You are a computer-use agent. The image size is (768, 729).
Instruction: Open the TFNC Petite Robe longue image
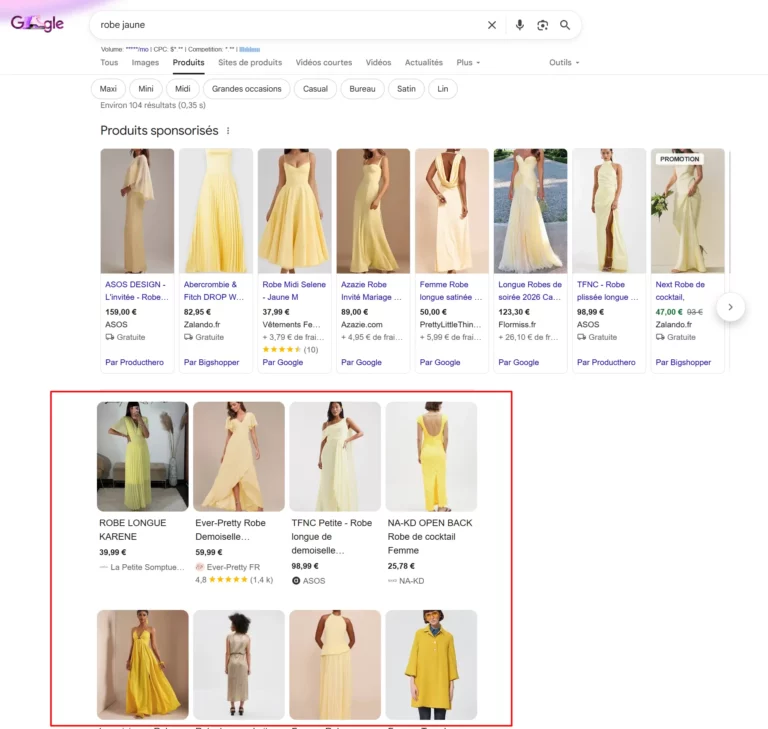[335, 457]
